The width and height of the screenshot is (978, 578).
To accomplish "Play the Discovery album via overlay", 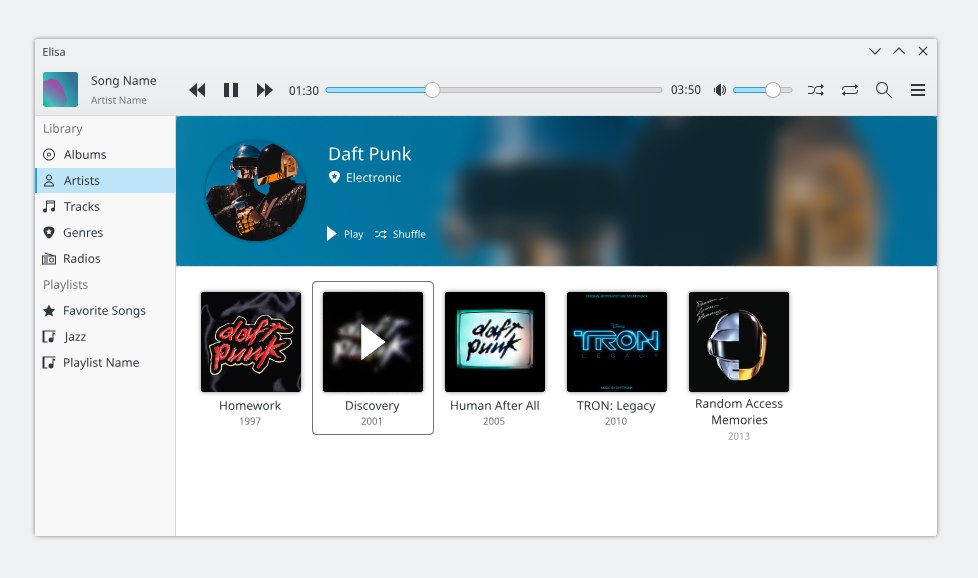I will pos(373,342).
